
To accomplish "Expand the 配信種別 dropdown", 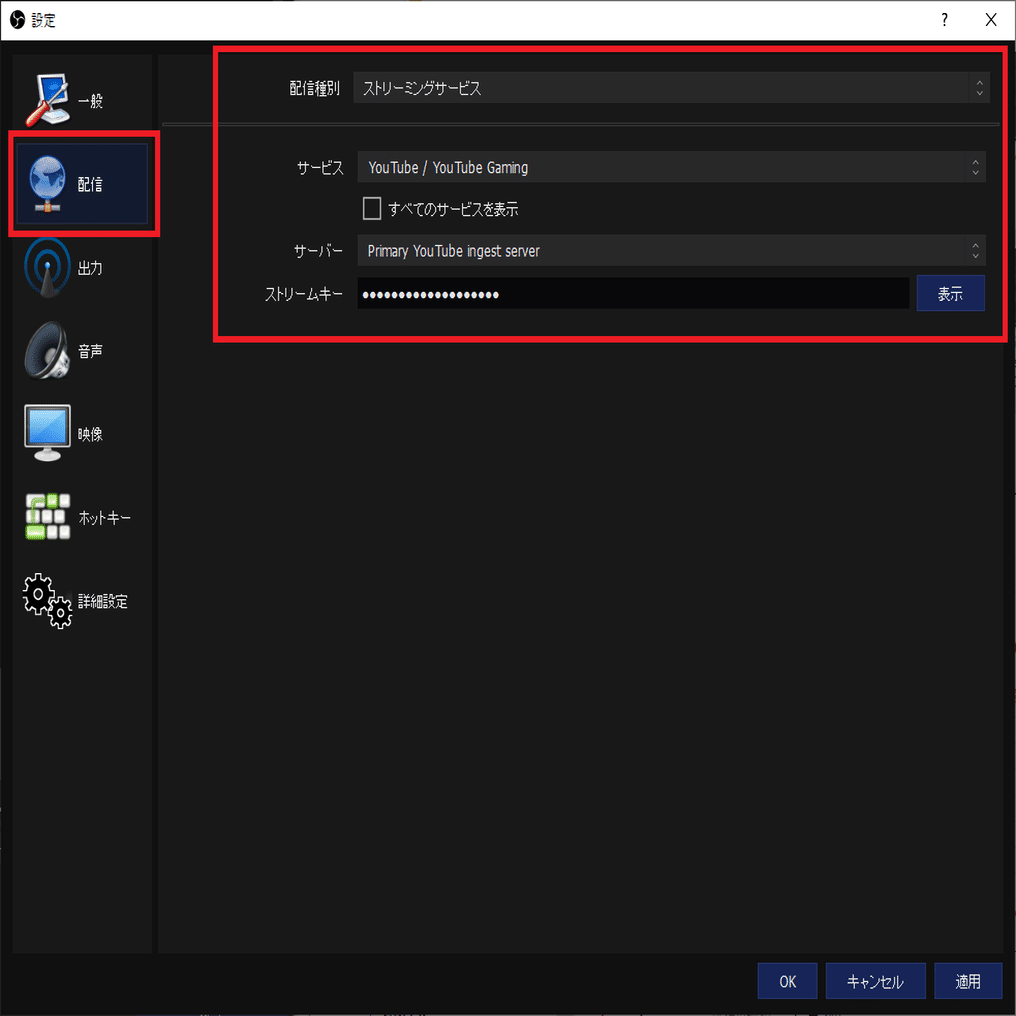I will point(671,87).
